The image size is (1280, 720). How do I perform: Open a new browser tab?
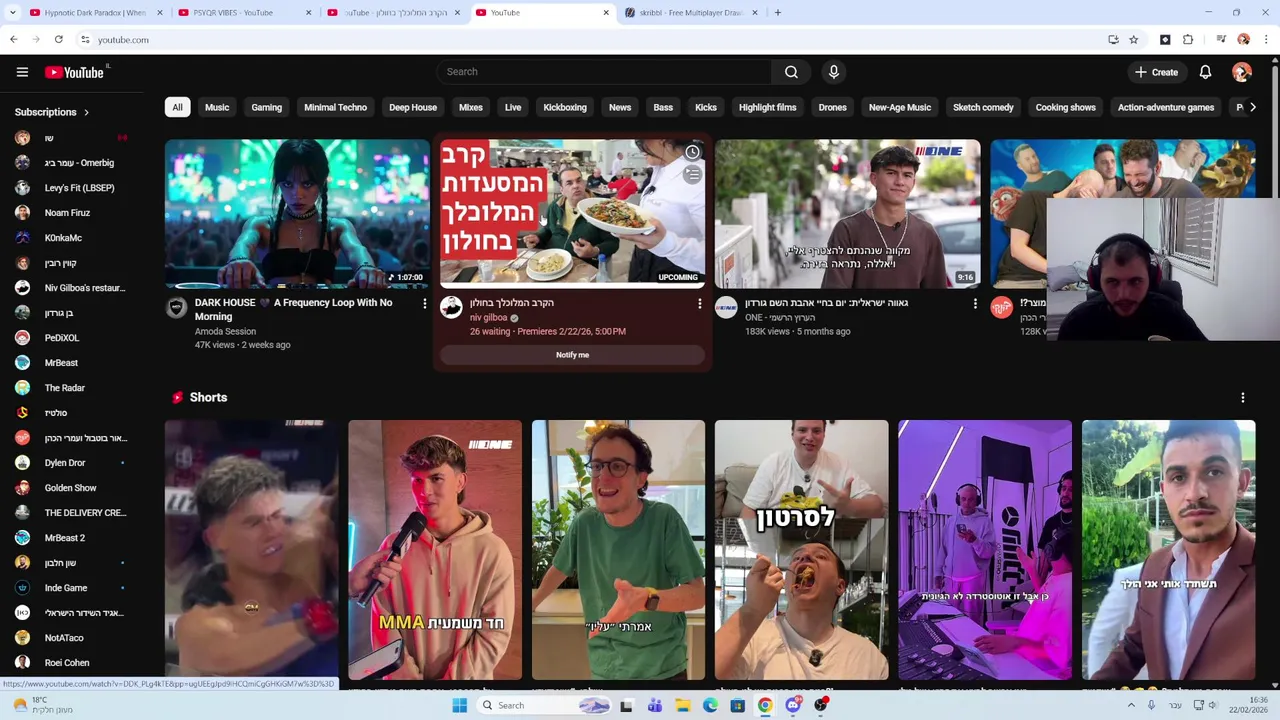coord(777,13)
